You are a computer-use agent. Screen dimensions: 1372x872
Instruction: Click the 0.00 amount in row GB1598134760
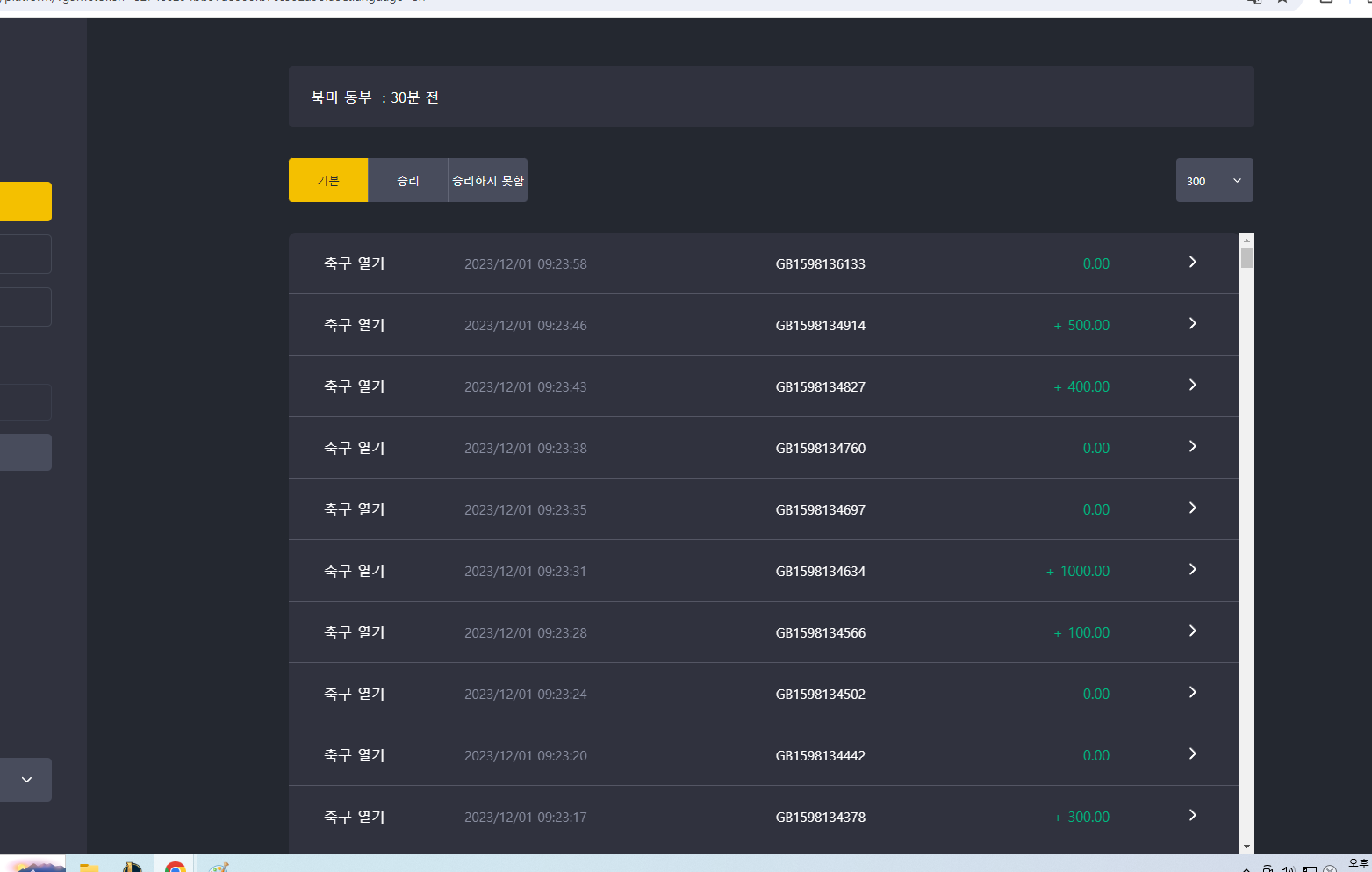click(1096, 448)
